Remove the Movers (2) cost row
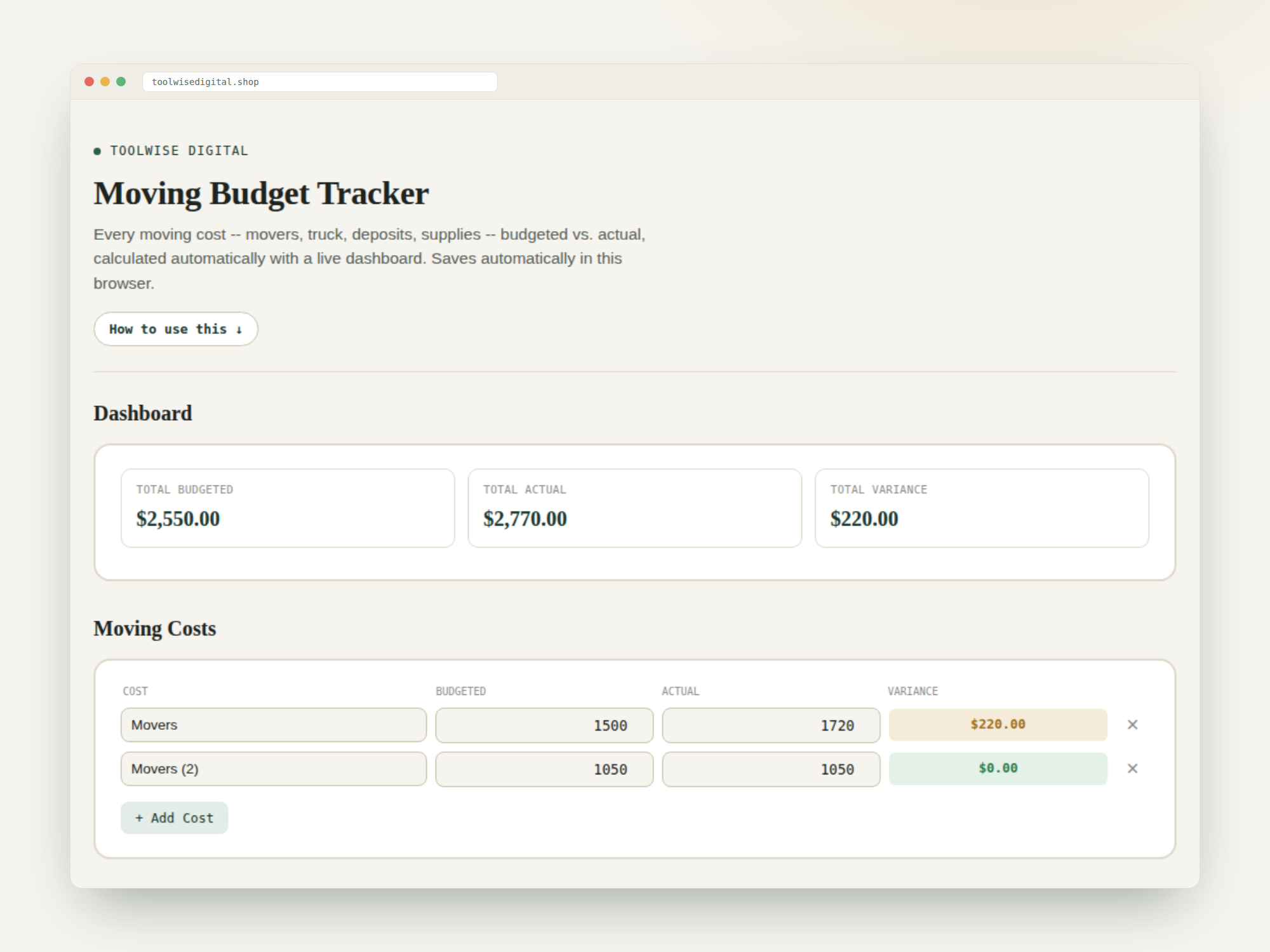This screenshot has height=952, width=1270. click(1132, 769)
